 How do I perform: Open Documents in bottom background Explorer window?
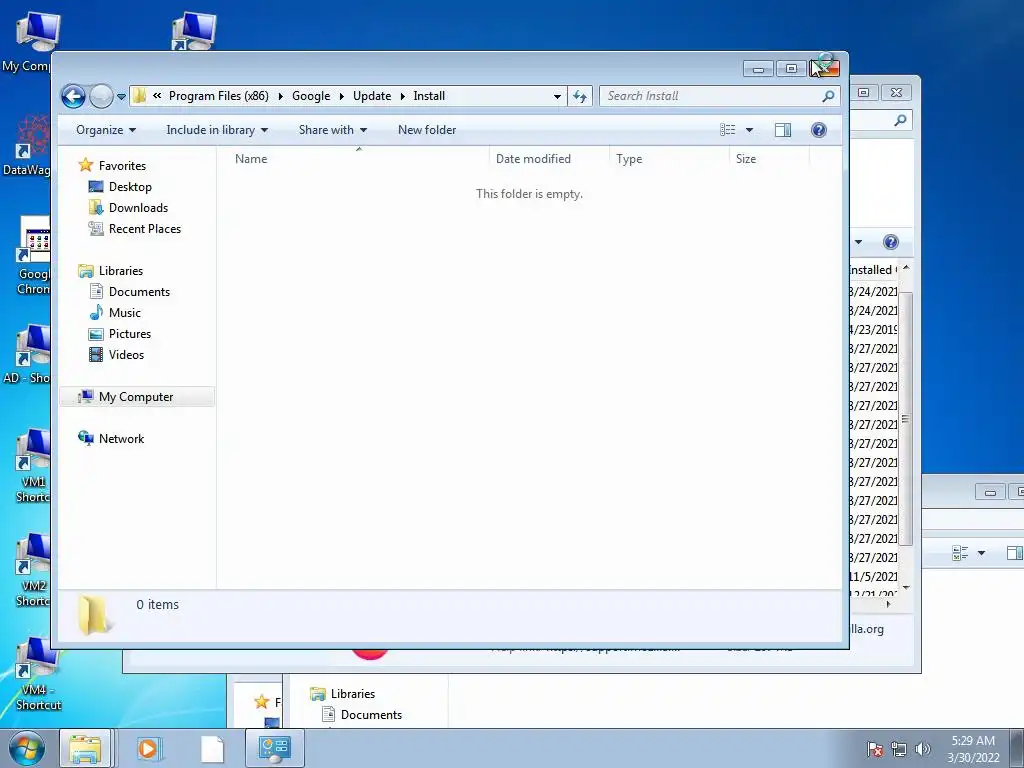pos(361,715)
